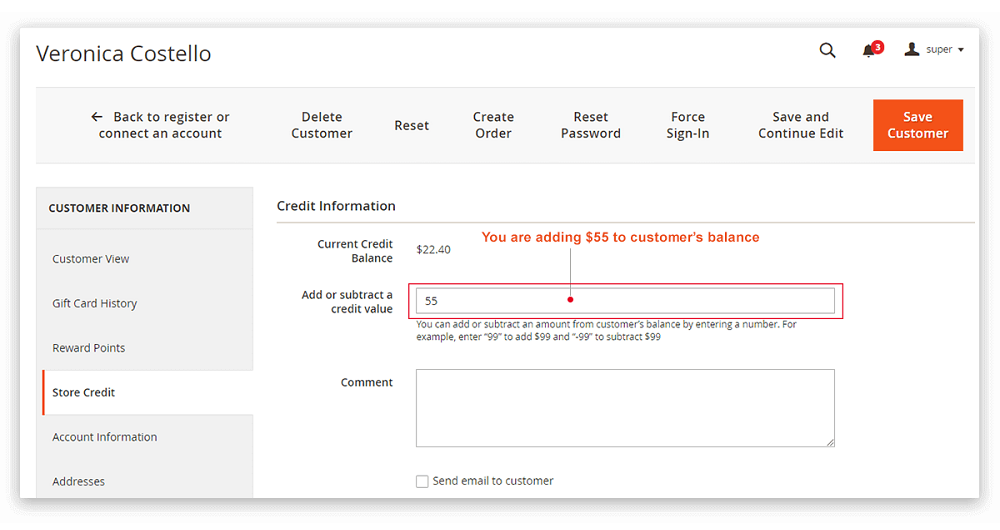
Task: Click the credit value input field
Action: (625, 301)
